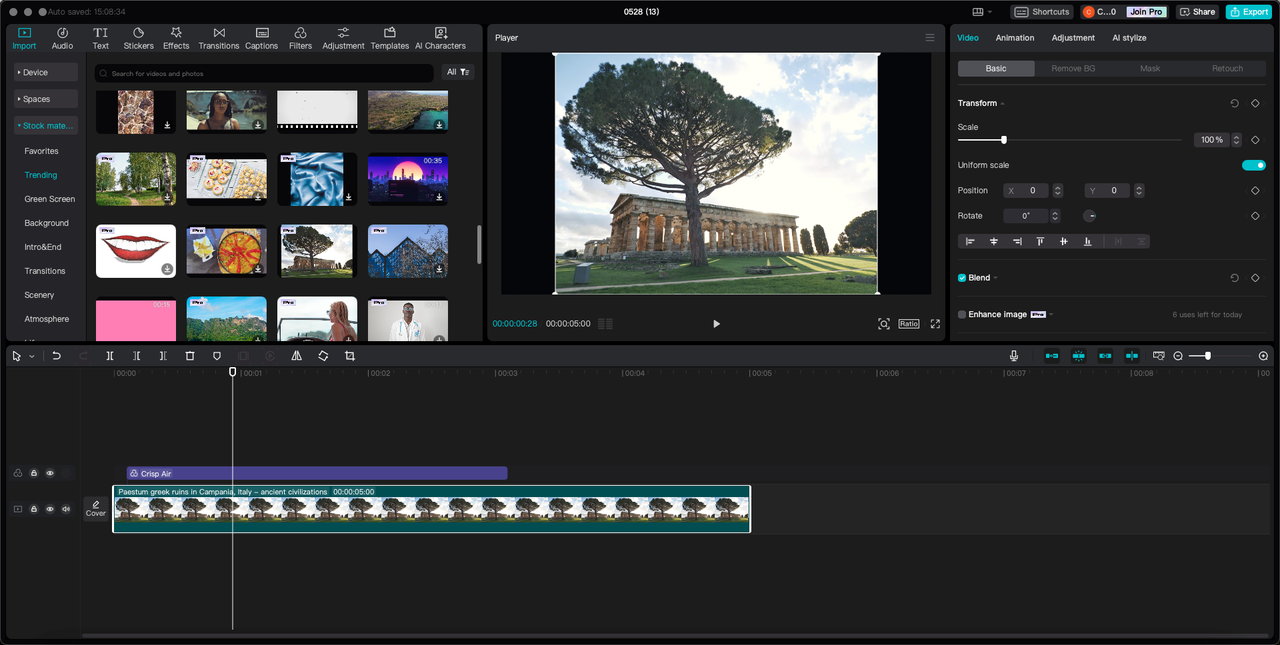Expand the Device section
This screenshot has height=645, width=1280.
click(45, 72)
